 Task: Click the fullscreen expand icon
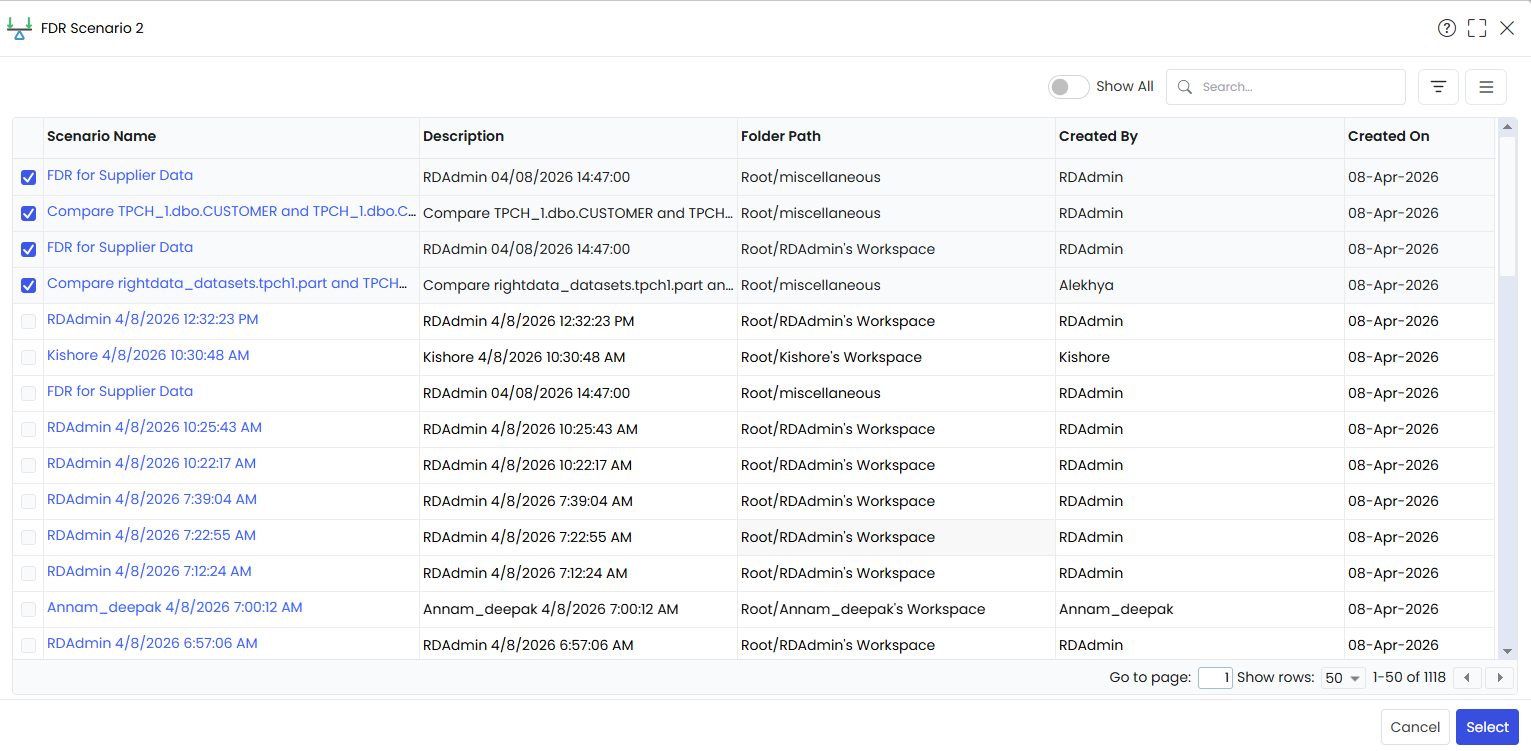pos(1477,28)
